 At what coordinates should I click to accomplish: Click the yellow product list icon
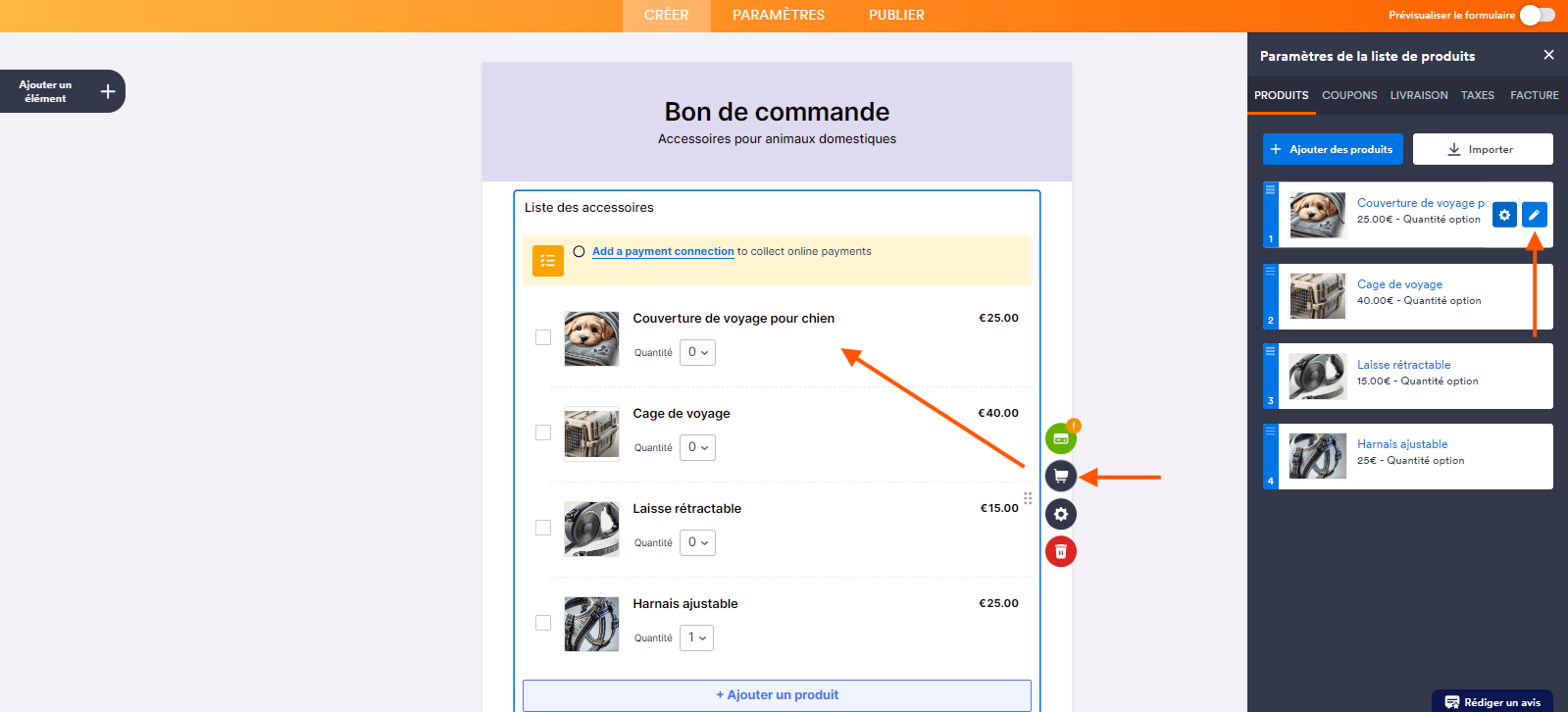(548, 261)
